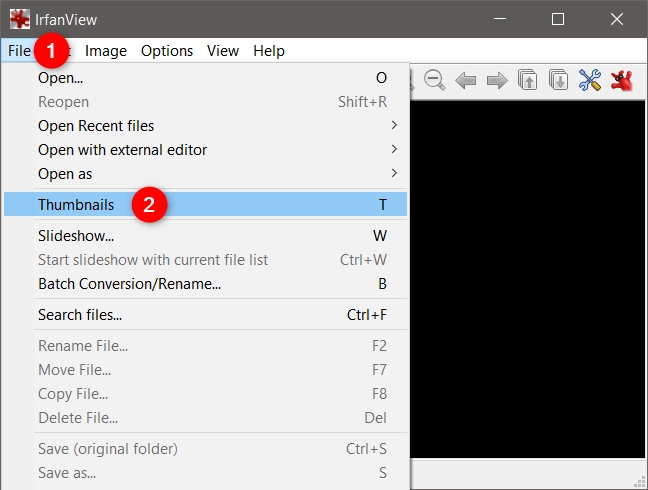Open the View menu
This screenshot has width=648, height=490.
(x=223, y=51)
